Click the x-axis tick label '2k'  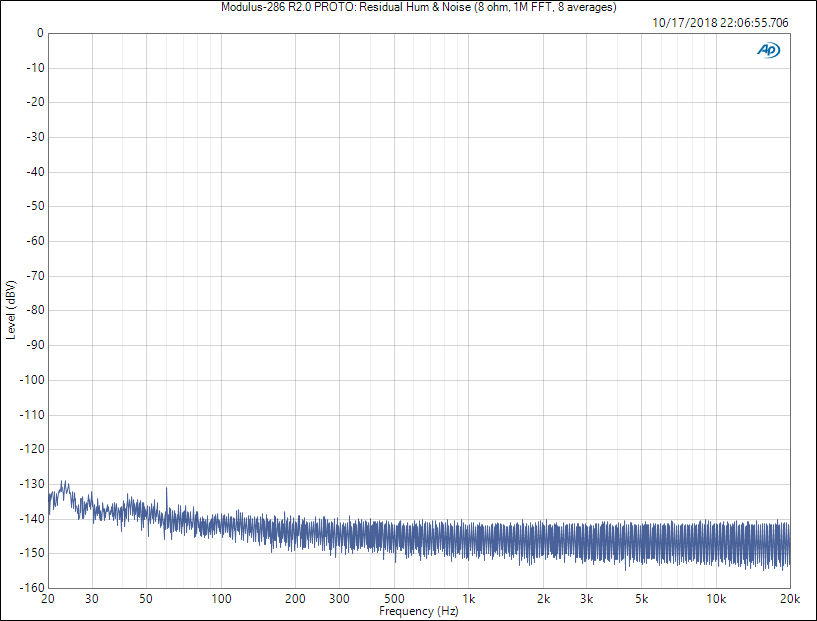543,599
